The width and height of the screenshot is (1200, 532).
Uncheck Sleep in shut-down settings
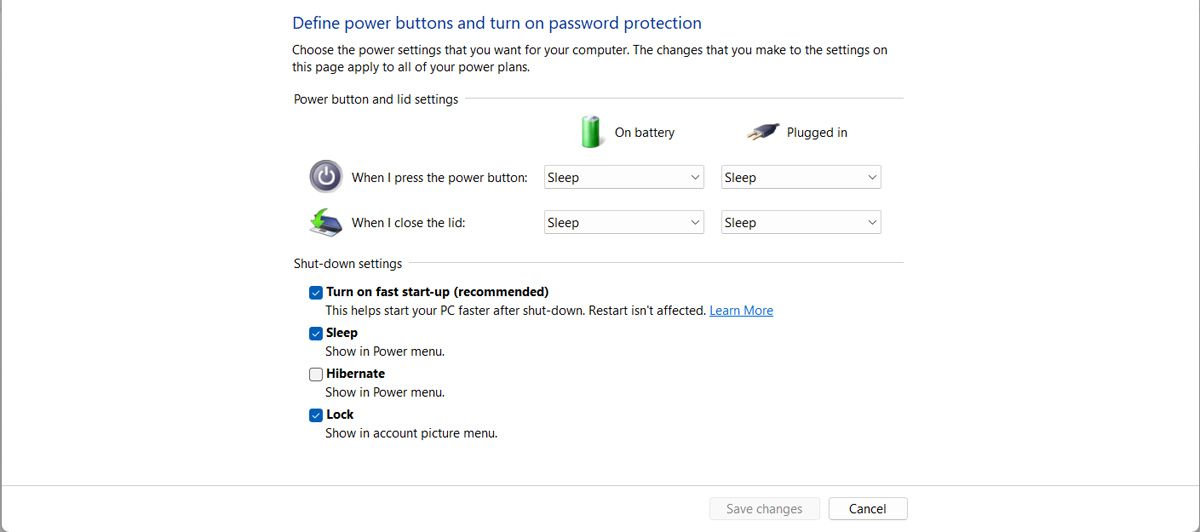click(316, 333)
